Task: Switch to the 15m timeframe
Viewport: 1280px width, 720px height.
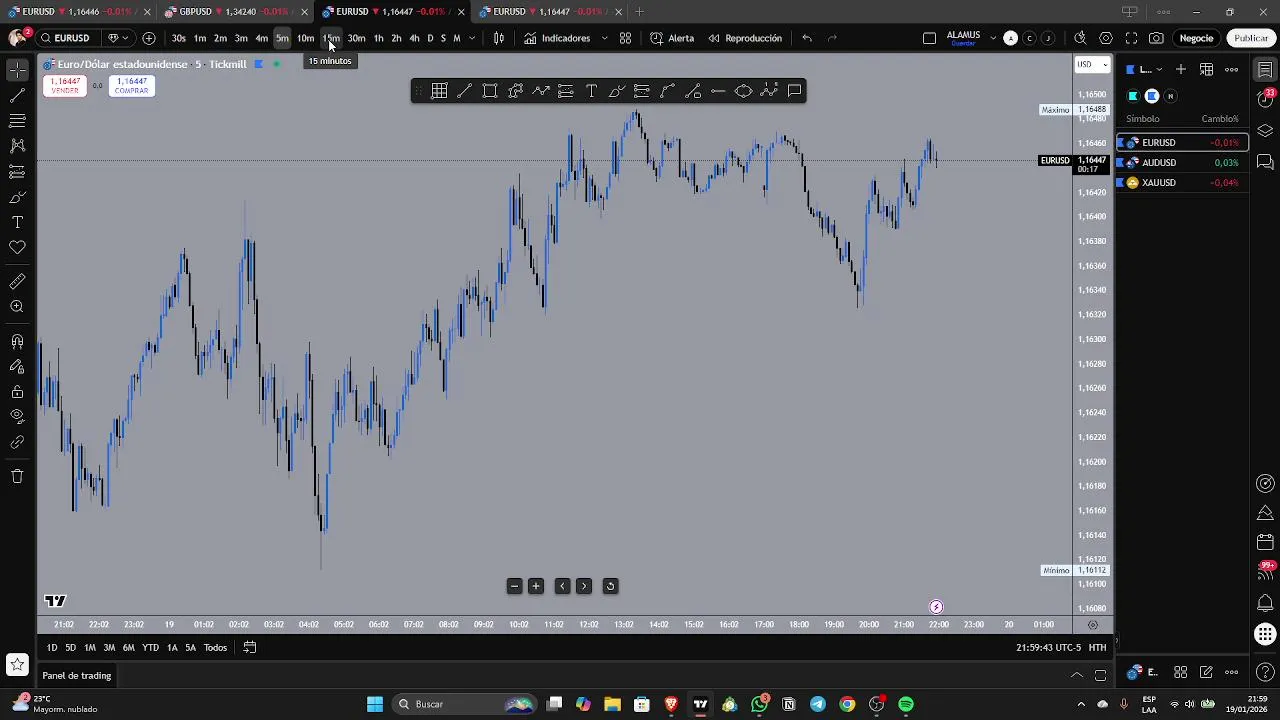Action: click(331, 38)
